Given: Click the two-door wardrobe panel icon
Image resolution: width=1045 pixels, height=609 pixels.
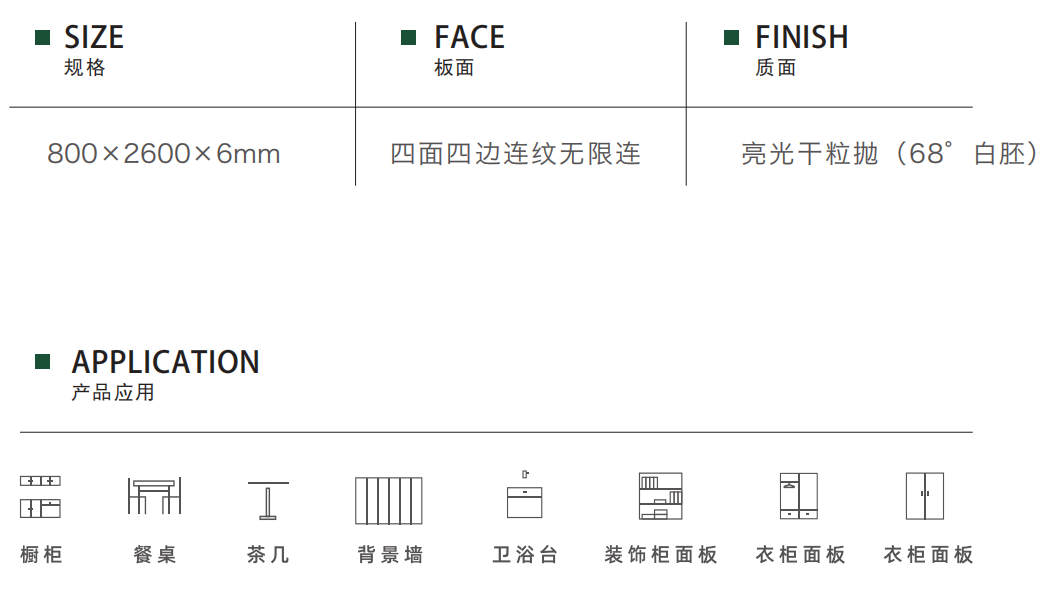Looking at the screenshot, I should (925, 496).
